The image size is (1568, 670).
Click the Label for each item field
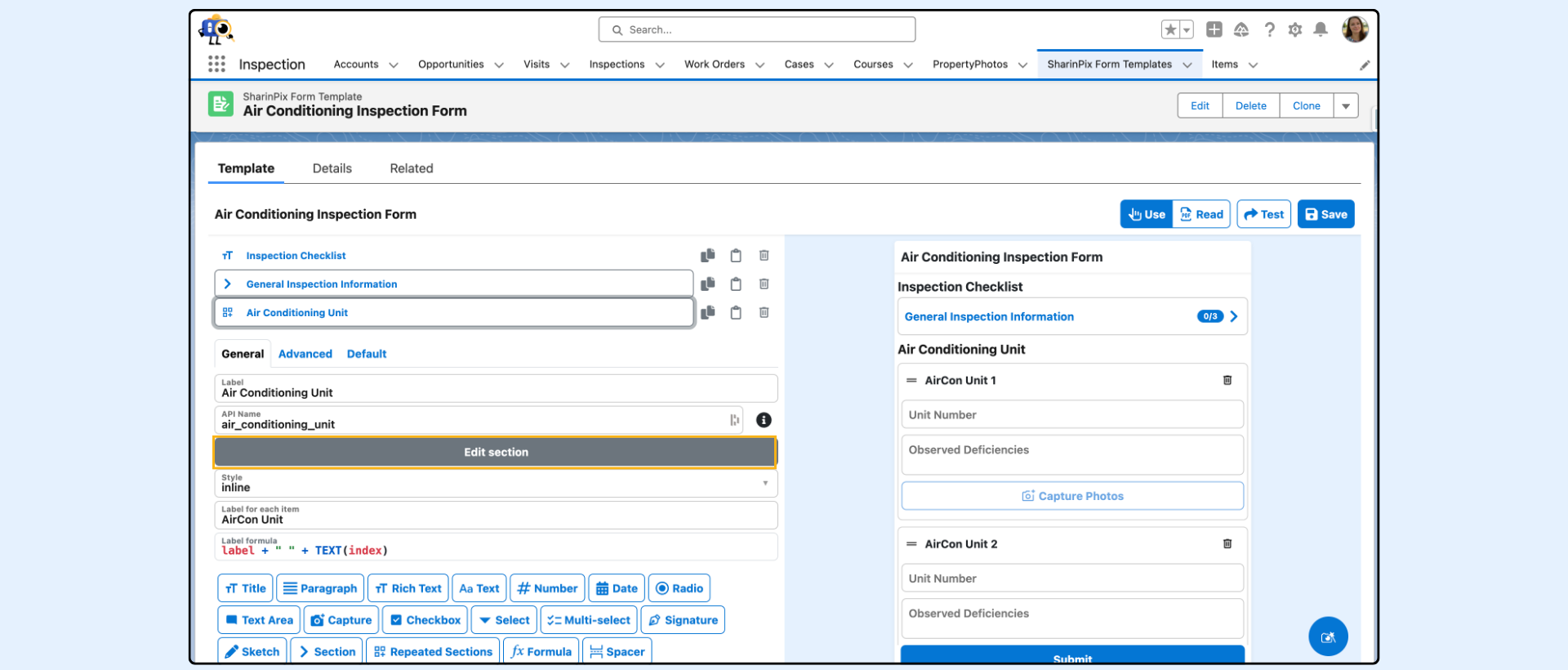[x=495, y=516]
